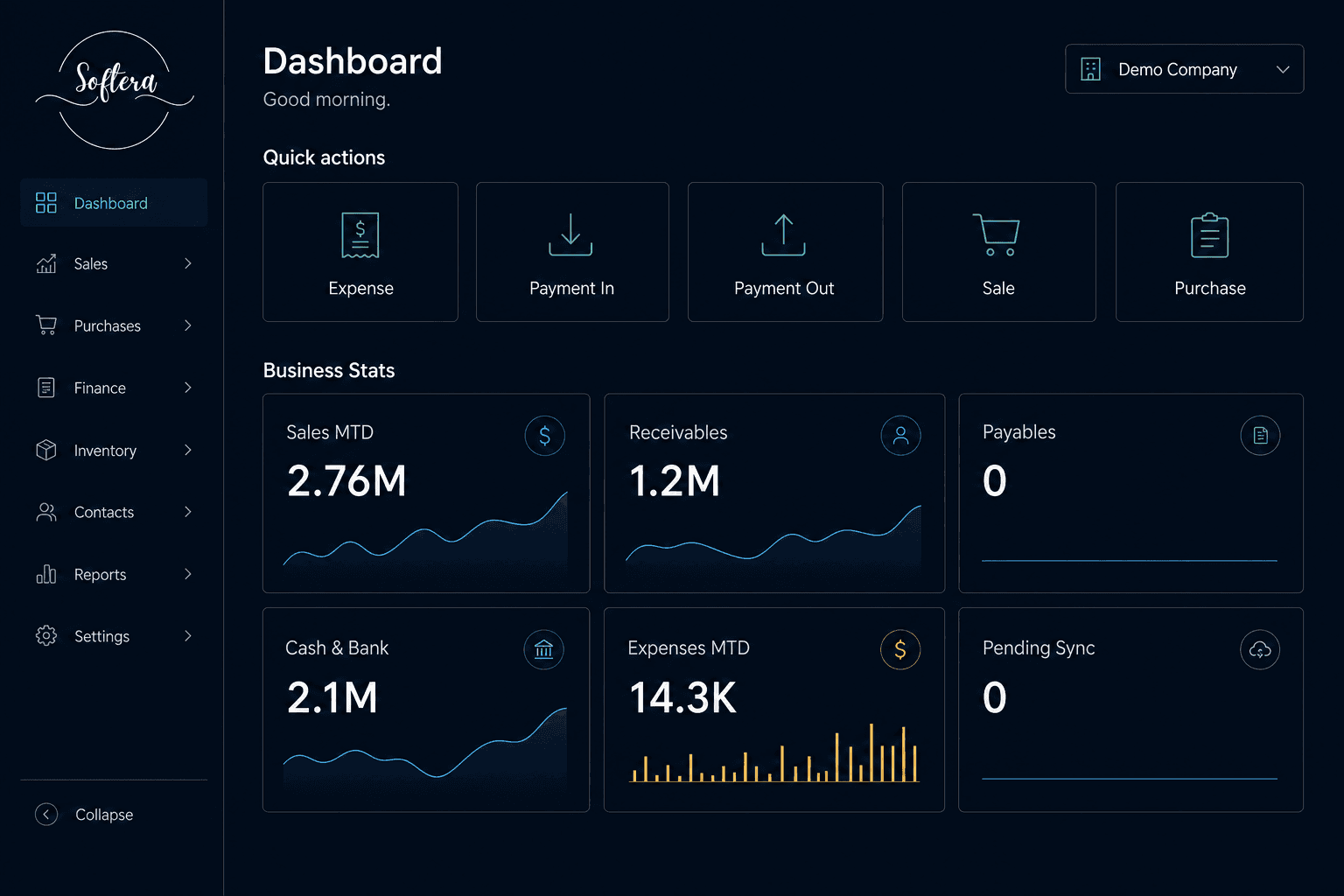This screenshot has height=896, width=1344.
Task: Click the building icon beside Demo Company
Action: point(1090,69)
